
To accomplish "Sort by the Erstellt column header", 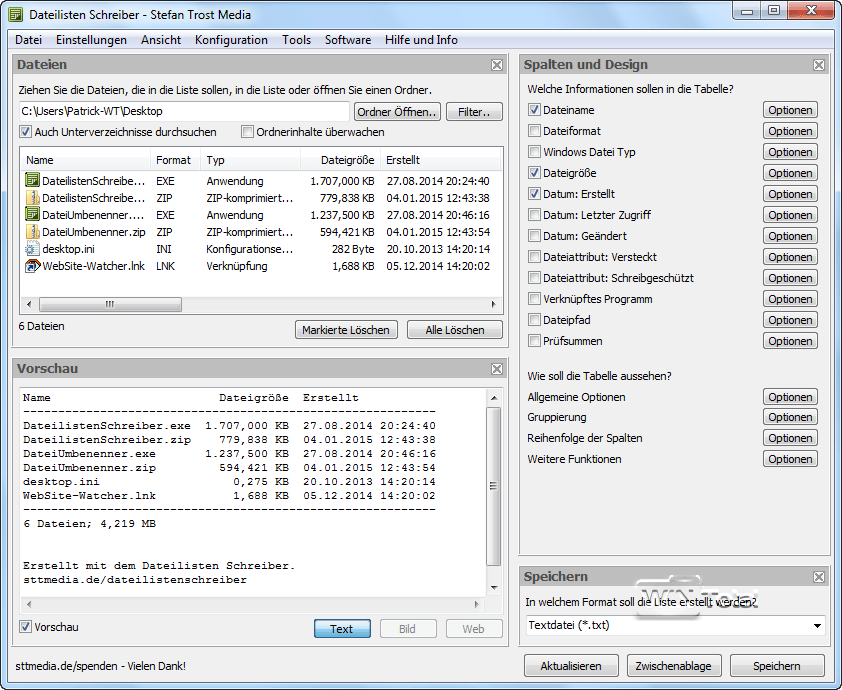I will tap(440, 160).
